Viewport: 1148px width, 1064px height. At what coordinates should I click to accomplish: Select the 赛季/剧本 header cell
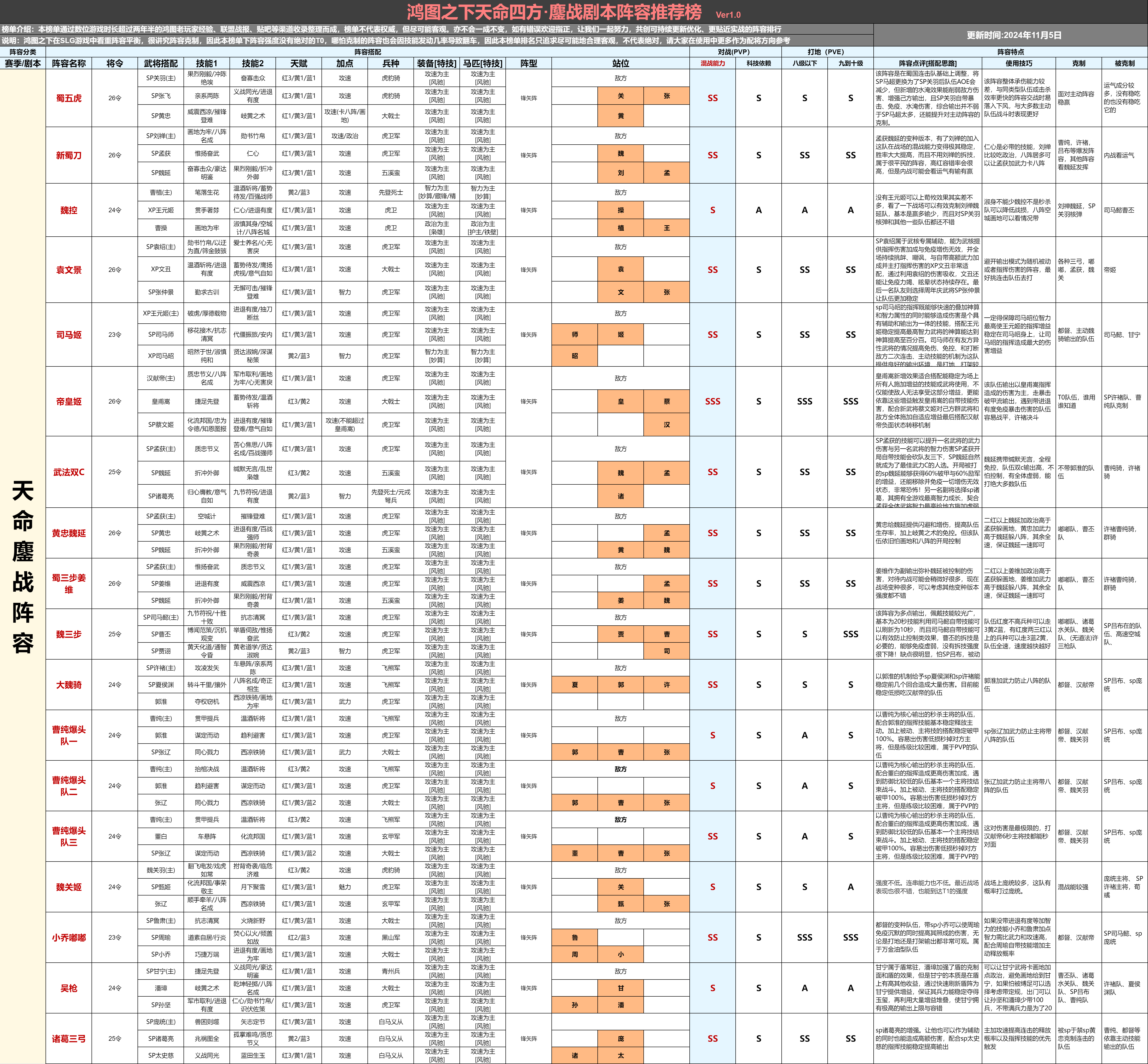[x=23, y=63]
